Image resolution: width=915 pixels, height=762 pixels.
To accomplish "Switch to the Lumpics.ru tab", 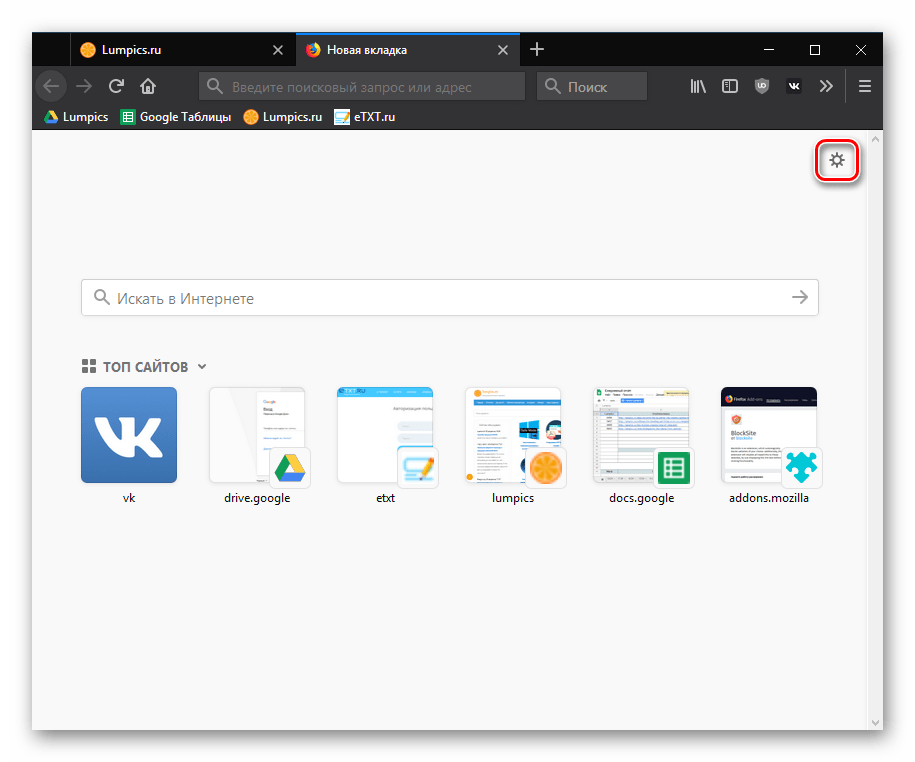I will click(170, 49).
